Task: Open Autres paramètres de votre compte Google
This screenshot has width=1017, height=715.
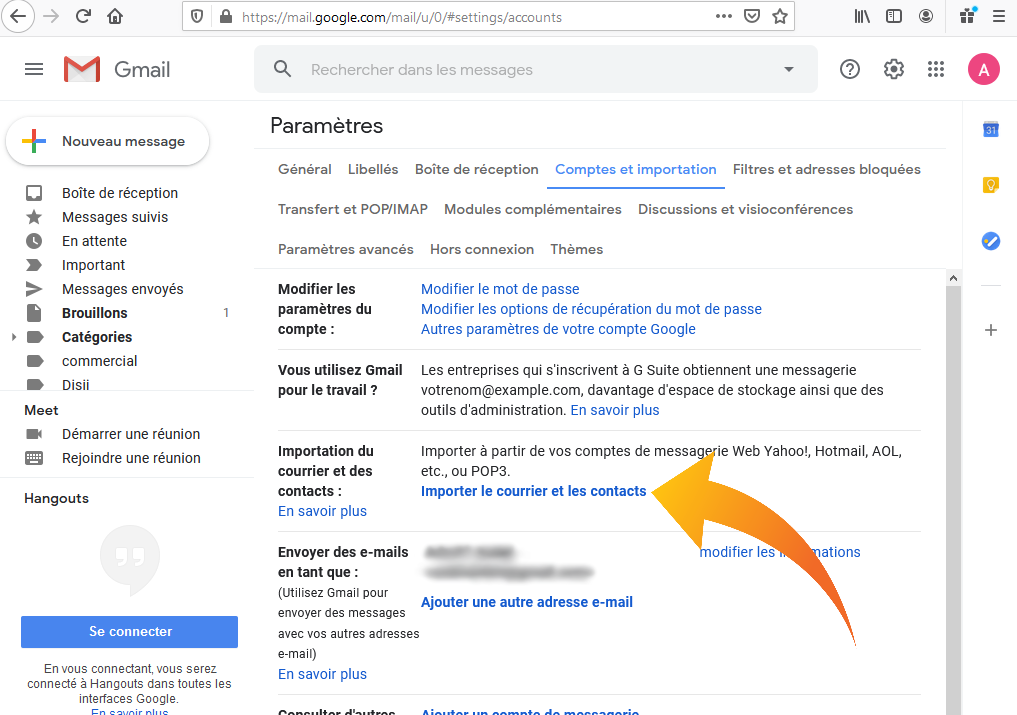Action: tap(558, 330)
